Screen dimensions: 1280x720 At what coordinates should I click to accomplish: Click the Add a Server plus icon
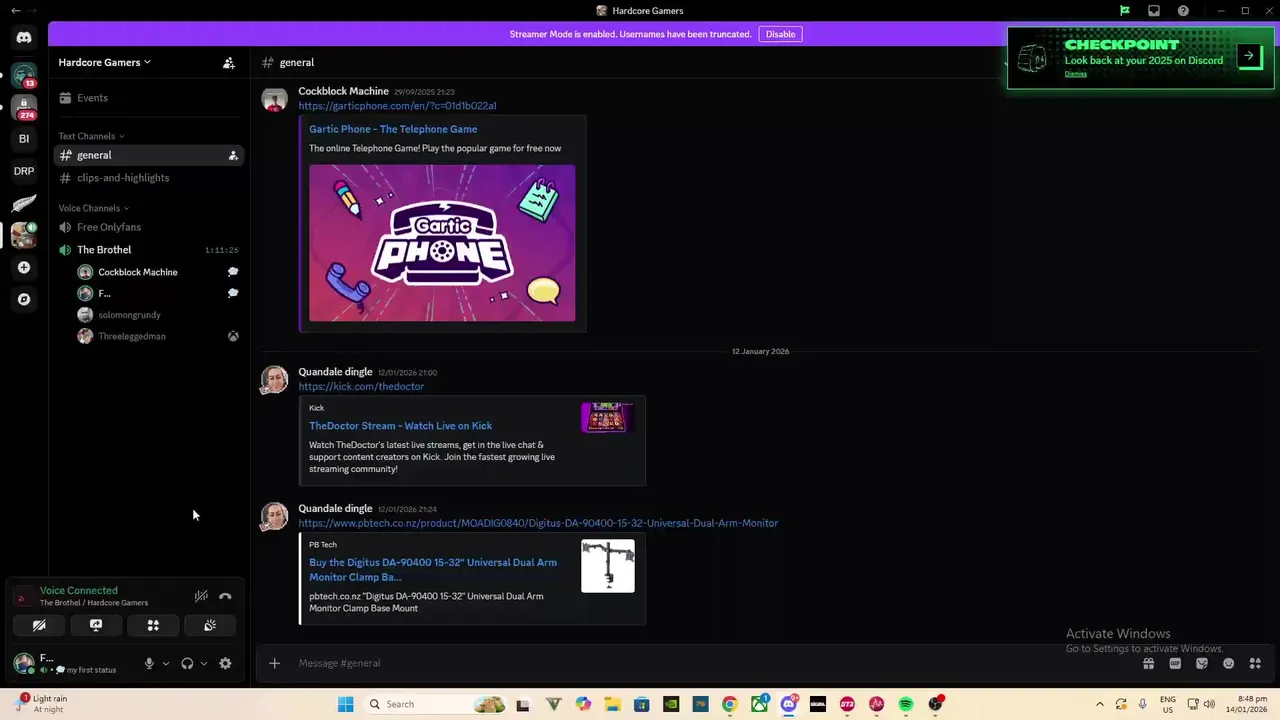click(24, 267)
